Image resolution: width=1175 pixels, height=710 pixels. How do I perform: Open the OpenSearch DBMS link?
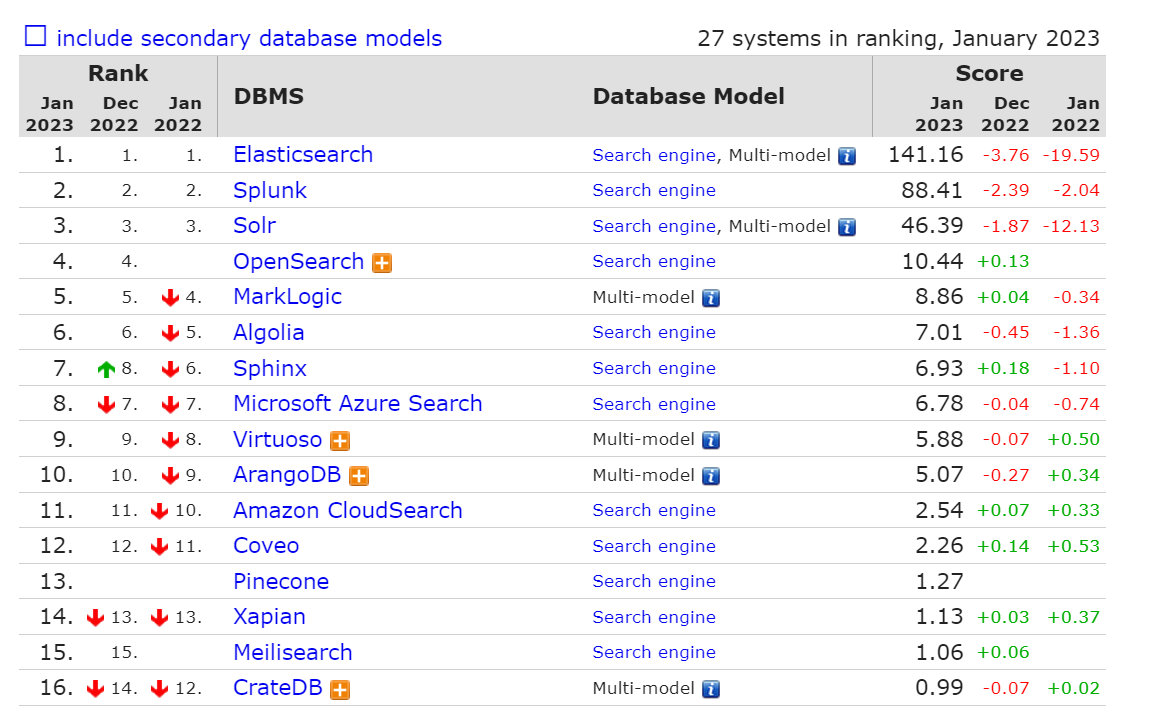coord(298,262)
